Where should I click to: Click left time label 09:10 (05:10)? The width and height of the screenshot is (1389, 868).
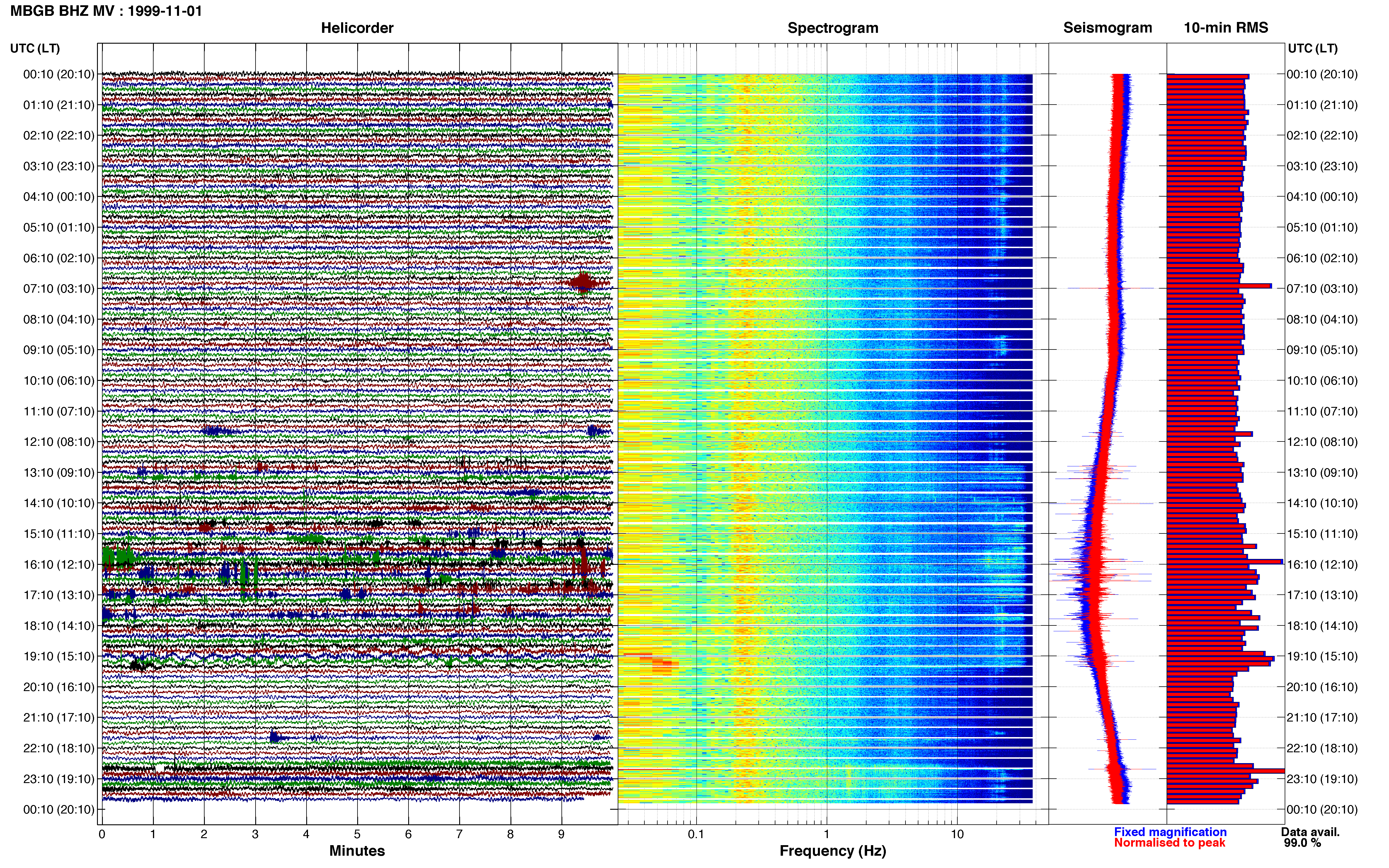point(59,349)
